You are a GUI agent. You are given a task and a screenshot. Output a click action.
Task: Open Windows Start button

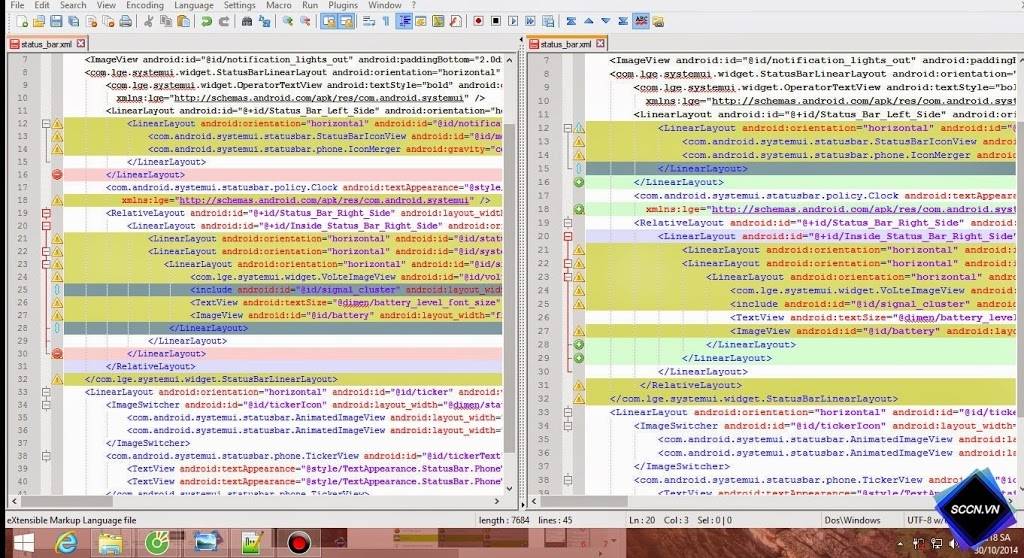(24, 543)
